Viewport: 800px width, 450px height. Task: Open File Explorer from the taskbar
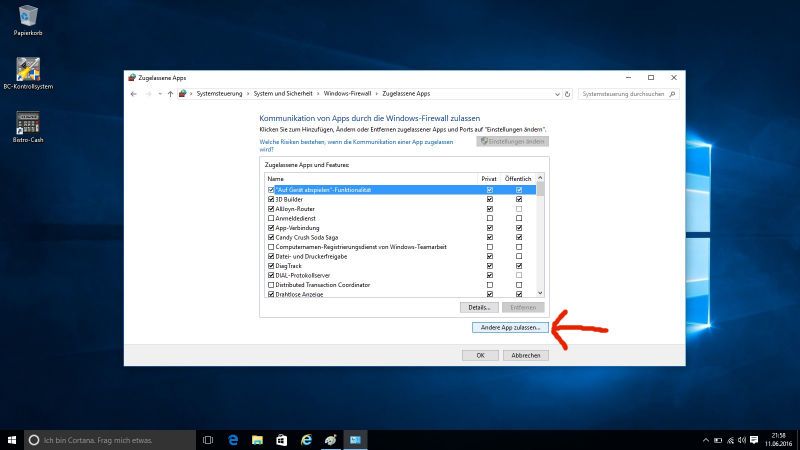point(257,440)
